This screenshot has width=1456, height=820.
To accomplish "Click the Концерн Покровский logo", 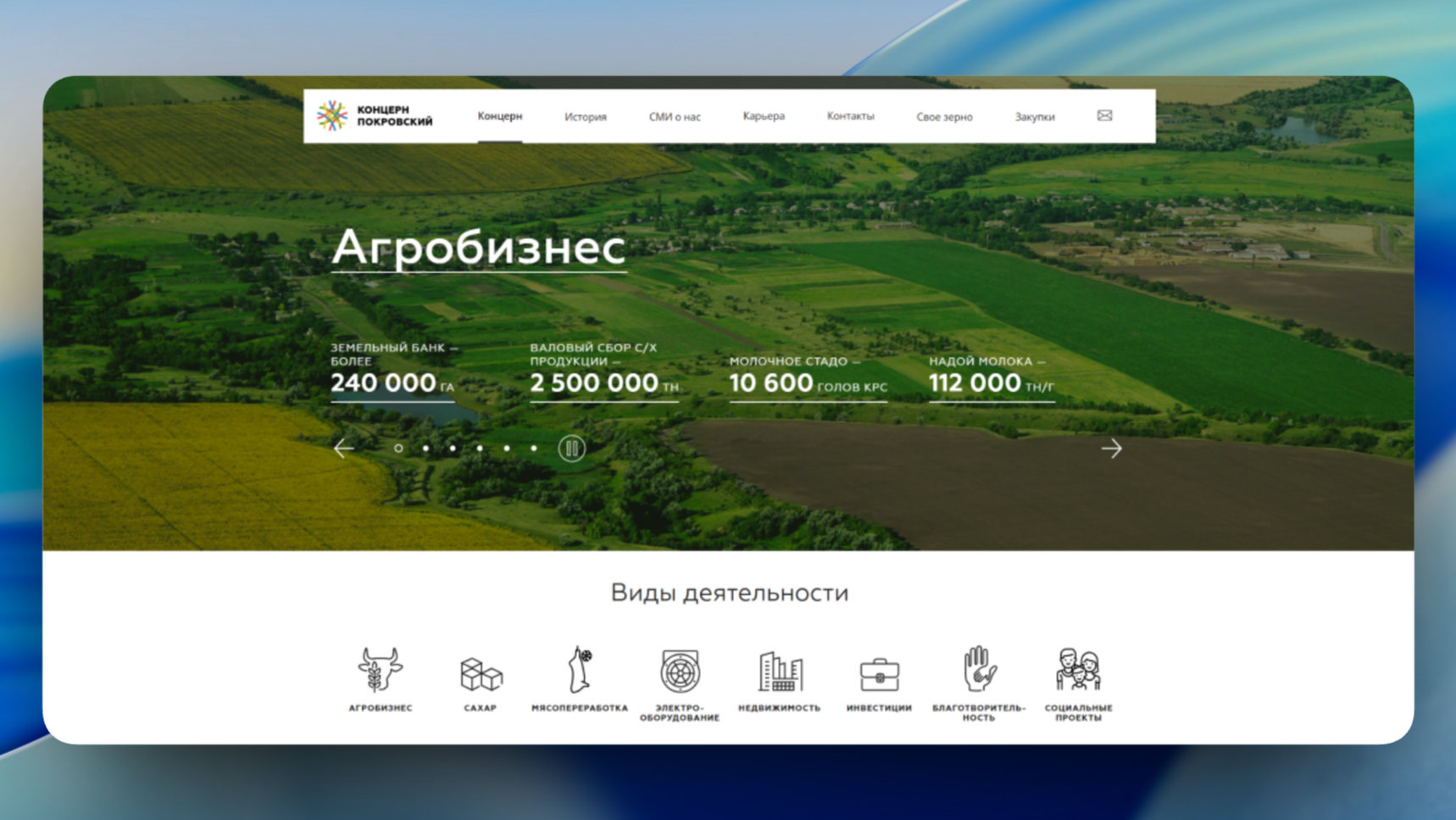I will tap(375, 116).
